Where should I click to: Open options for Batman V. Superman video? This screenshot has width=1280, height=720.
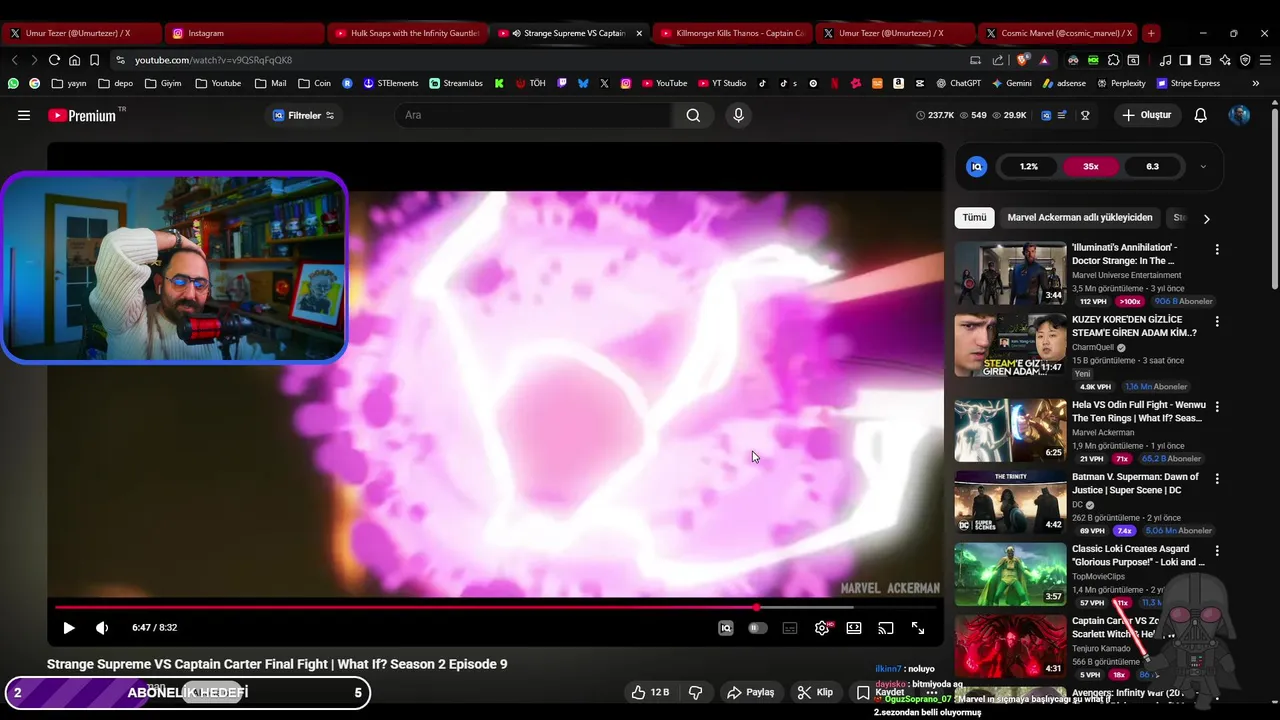click(1217, 479)
